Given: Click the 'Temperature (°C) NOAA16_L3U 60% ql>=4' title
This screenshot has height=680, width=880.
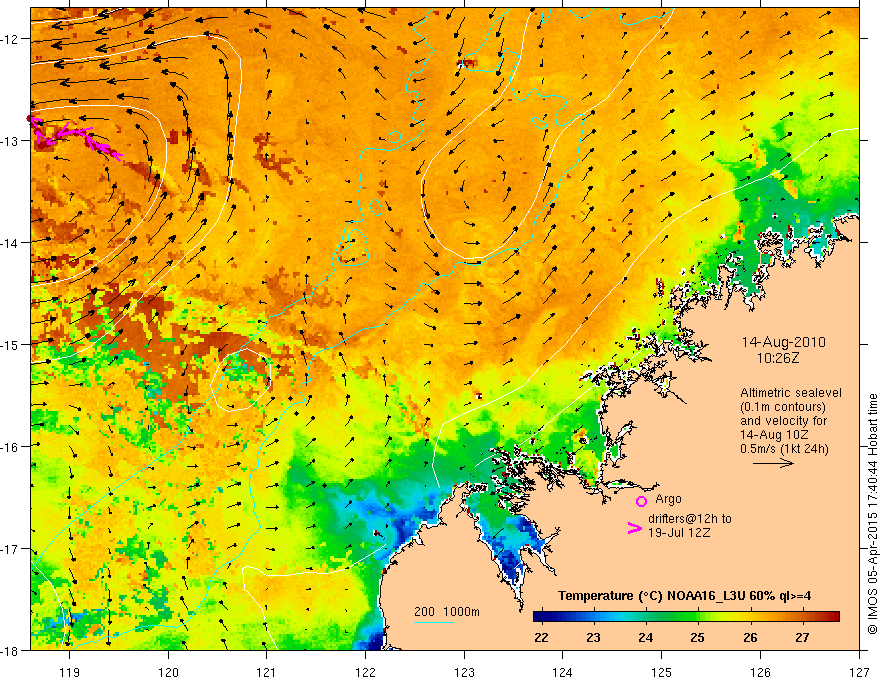Looking at the screenshot, I should tap(684, 596).
